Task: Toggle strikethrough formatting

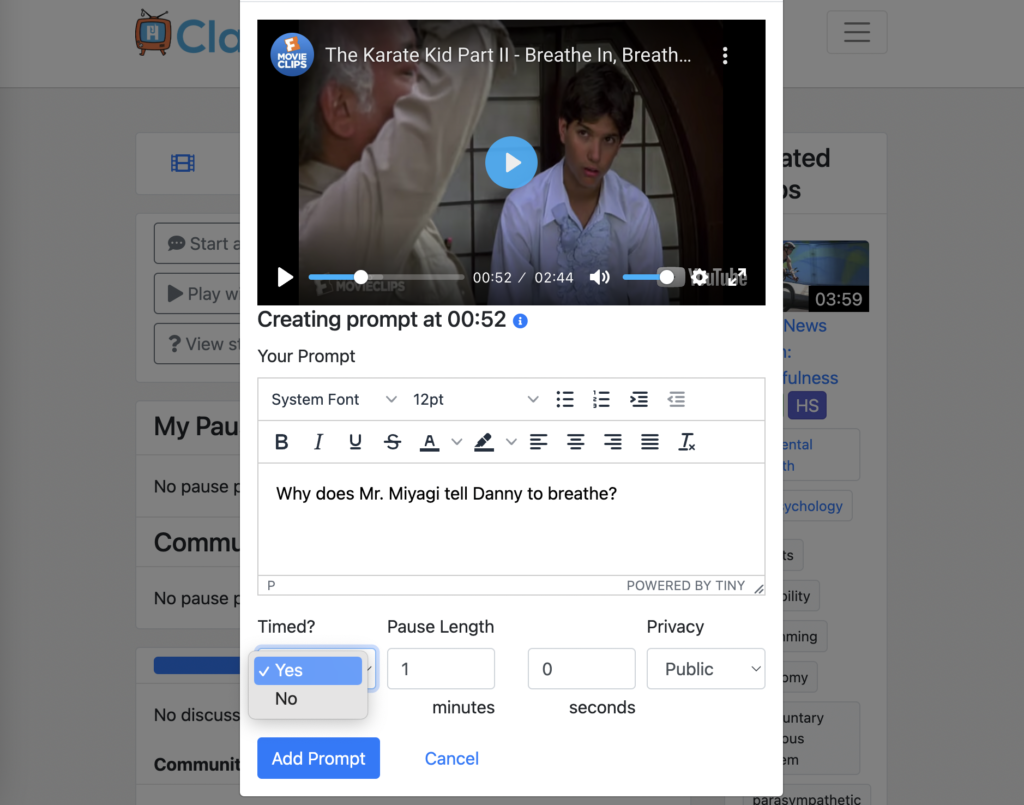Action: [x=392, y=442]
